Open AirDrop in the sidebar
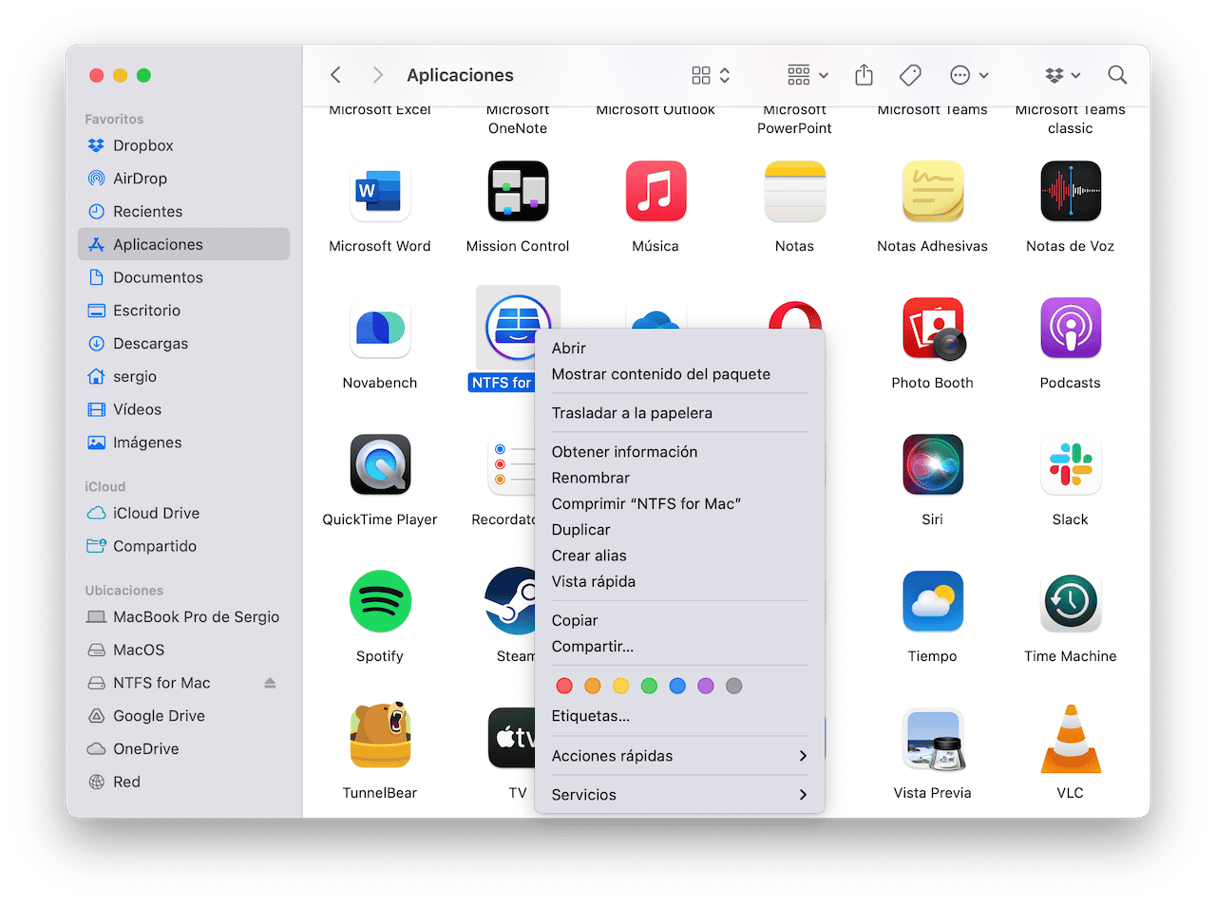Image resolution: width=1216 pixels, height=905 pixels. pos(184,179)
